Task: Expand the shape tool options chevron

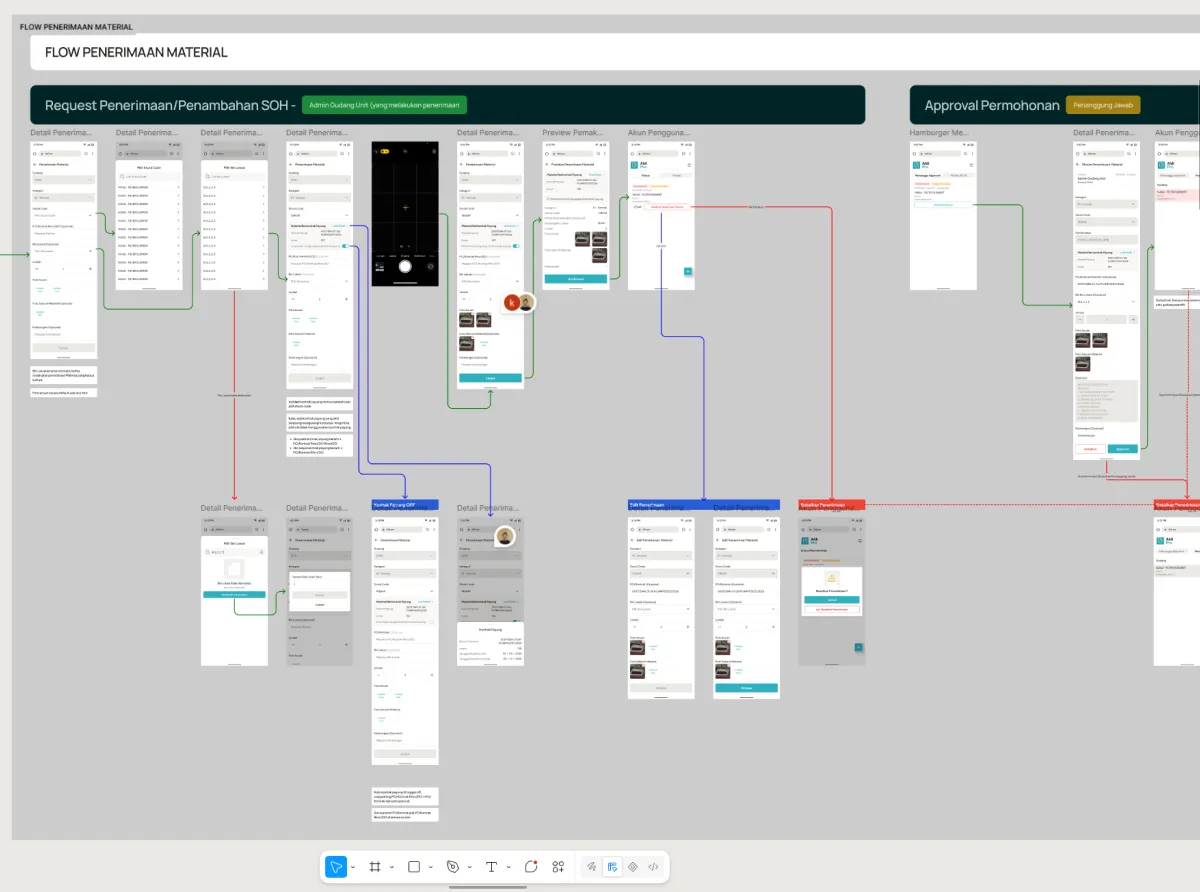Action: (x=429, y=867)
